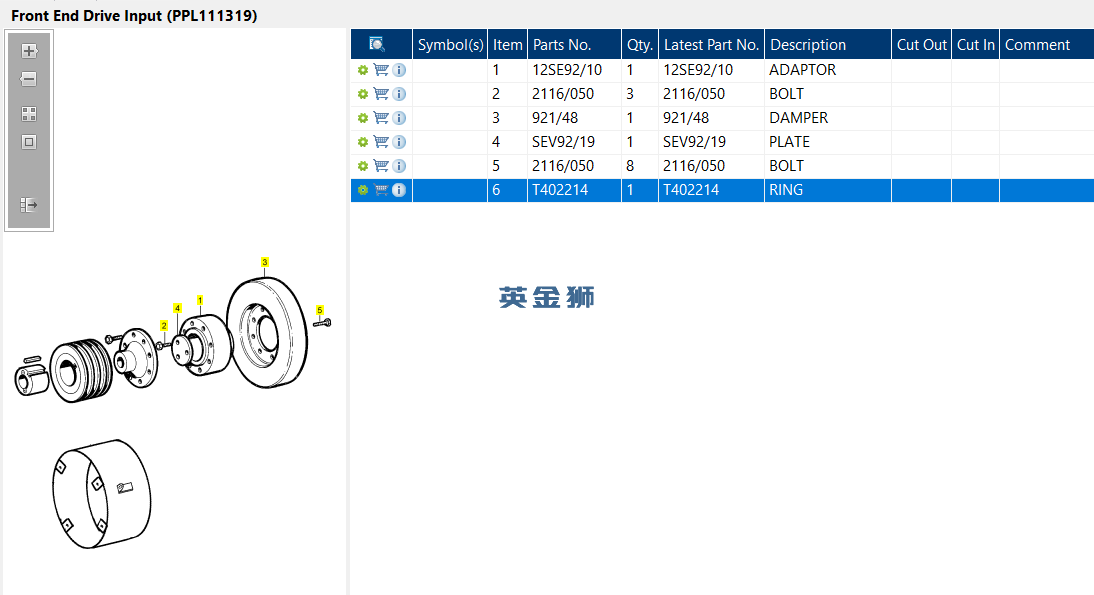This screenshot has height=595, width=1094.
Task: Select callout 3 on the diagram
Action: point(264,262)
